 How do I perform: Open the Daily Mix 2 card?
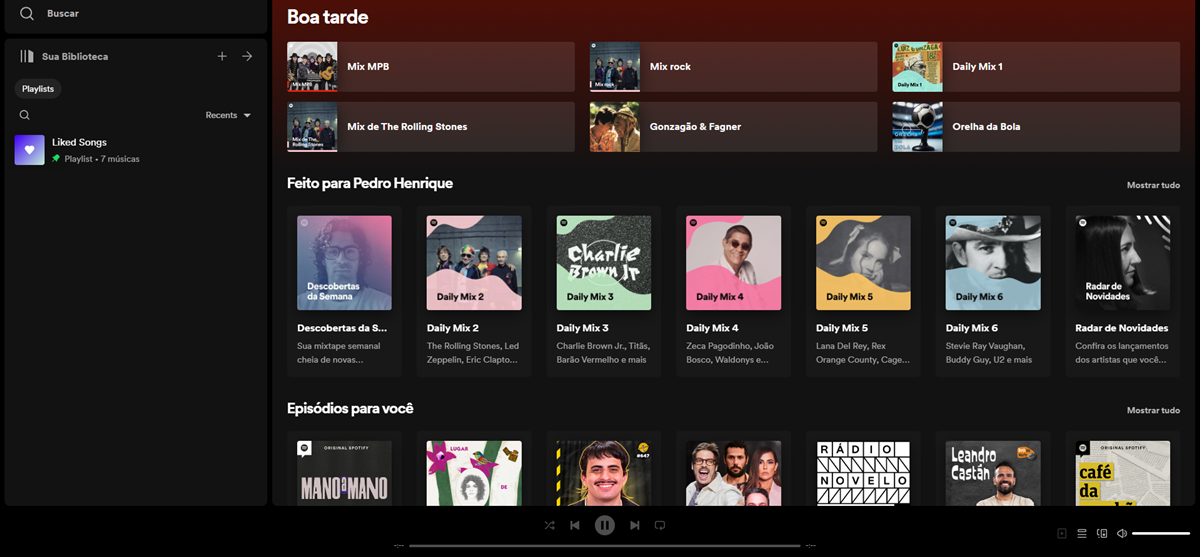click(474, 291)
